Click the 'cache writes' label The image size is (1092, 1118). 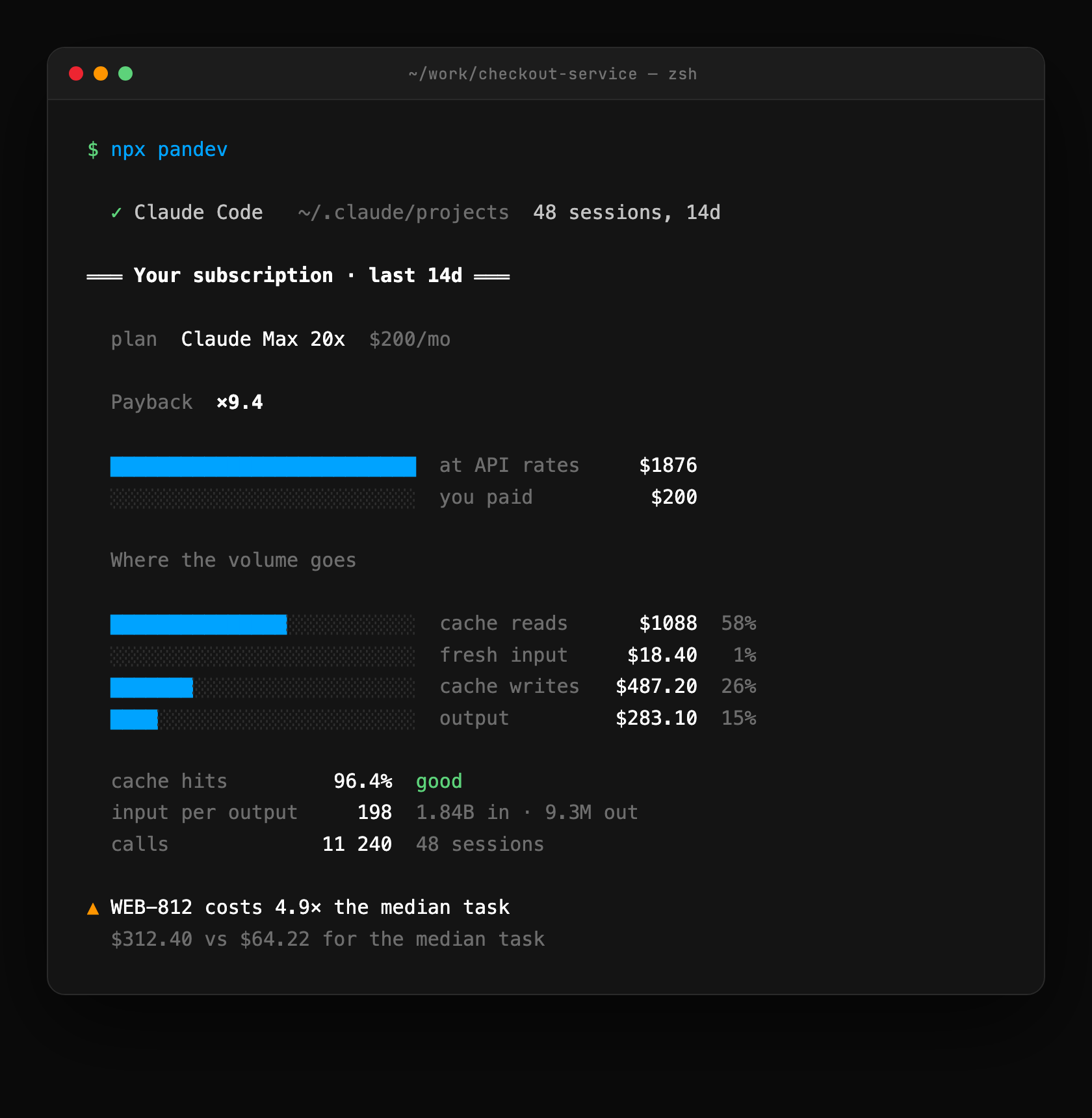509,686
